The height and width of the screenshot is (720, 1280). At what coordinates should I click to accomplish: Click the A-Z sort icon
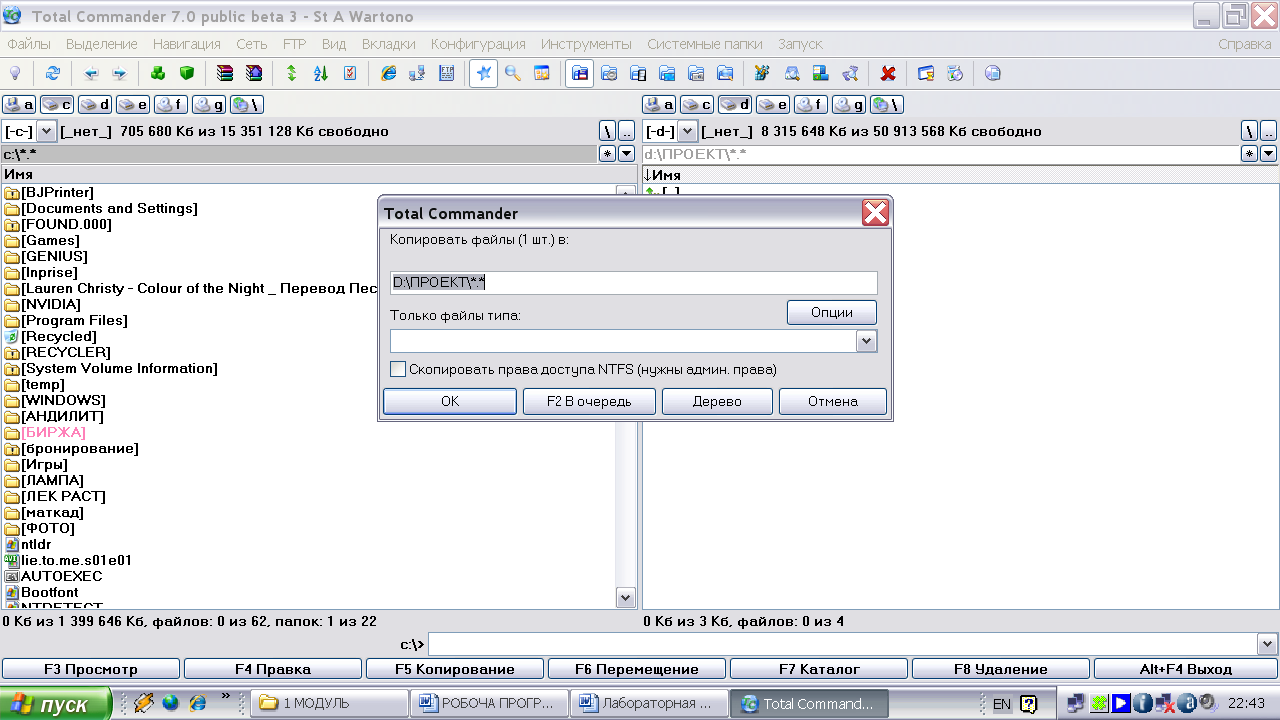pyautogui.click(x=320, y=73)
